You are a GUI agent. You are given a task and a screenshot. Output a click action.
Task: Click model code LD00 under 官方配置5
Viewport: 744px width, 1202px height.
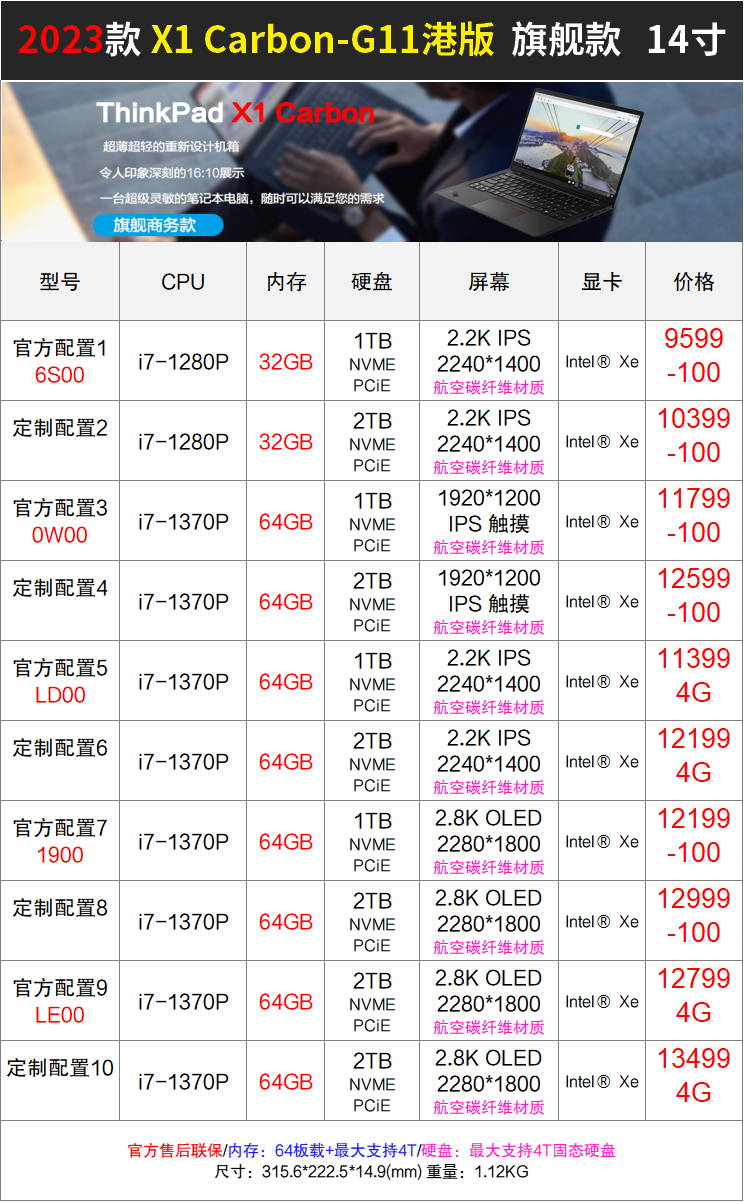coord(60,695)
